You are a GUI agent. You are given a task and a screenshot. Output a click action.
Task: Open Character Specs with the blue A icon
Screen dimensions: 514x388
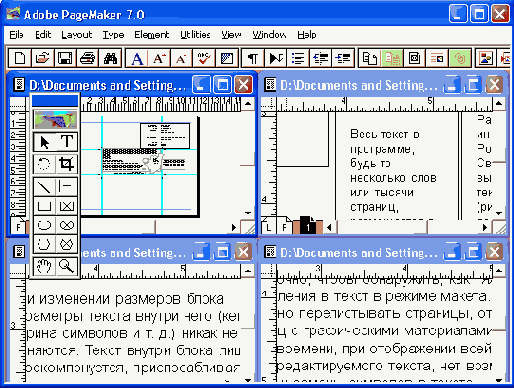(x=137, y=58)
